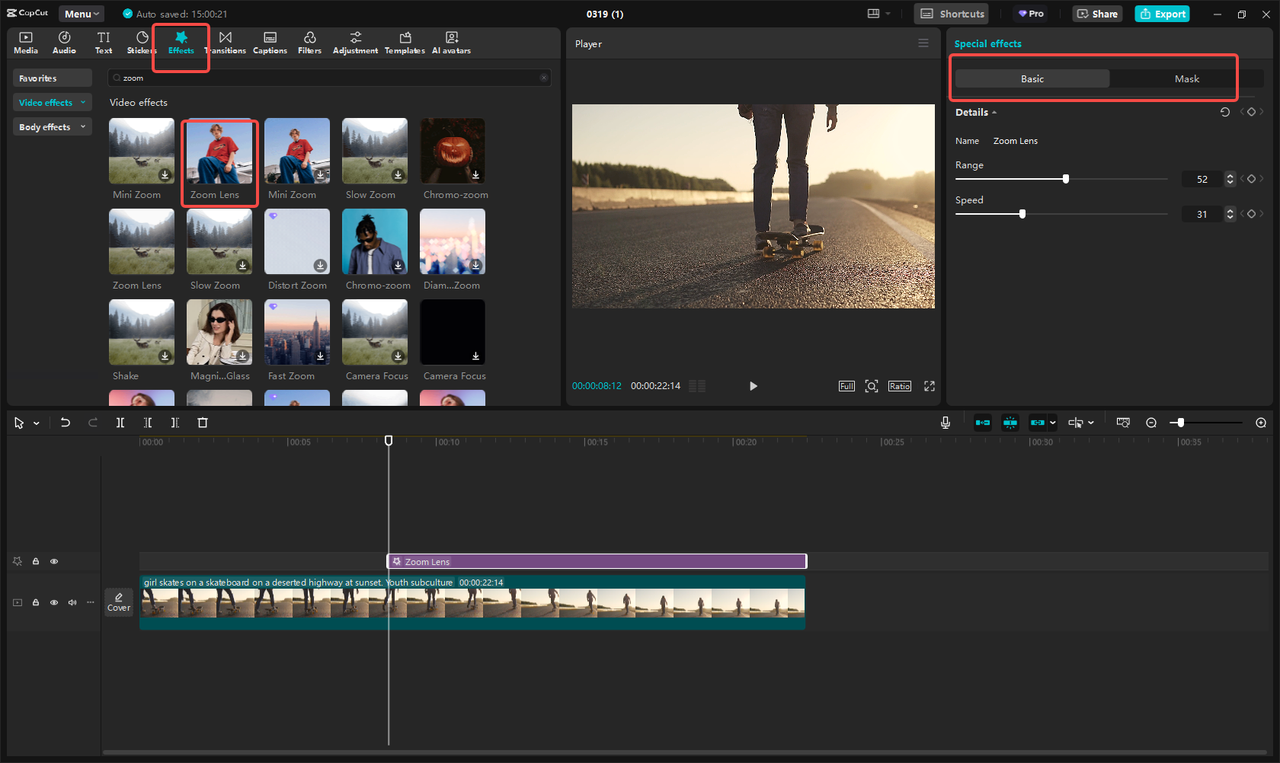Switch to the Mask tab in Special effects
The image size is (1280, 763).
[x=1187, y=78]
